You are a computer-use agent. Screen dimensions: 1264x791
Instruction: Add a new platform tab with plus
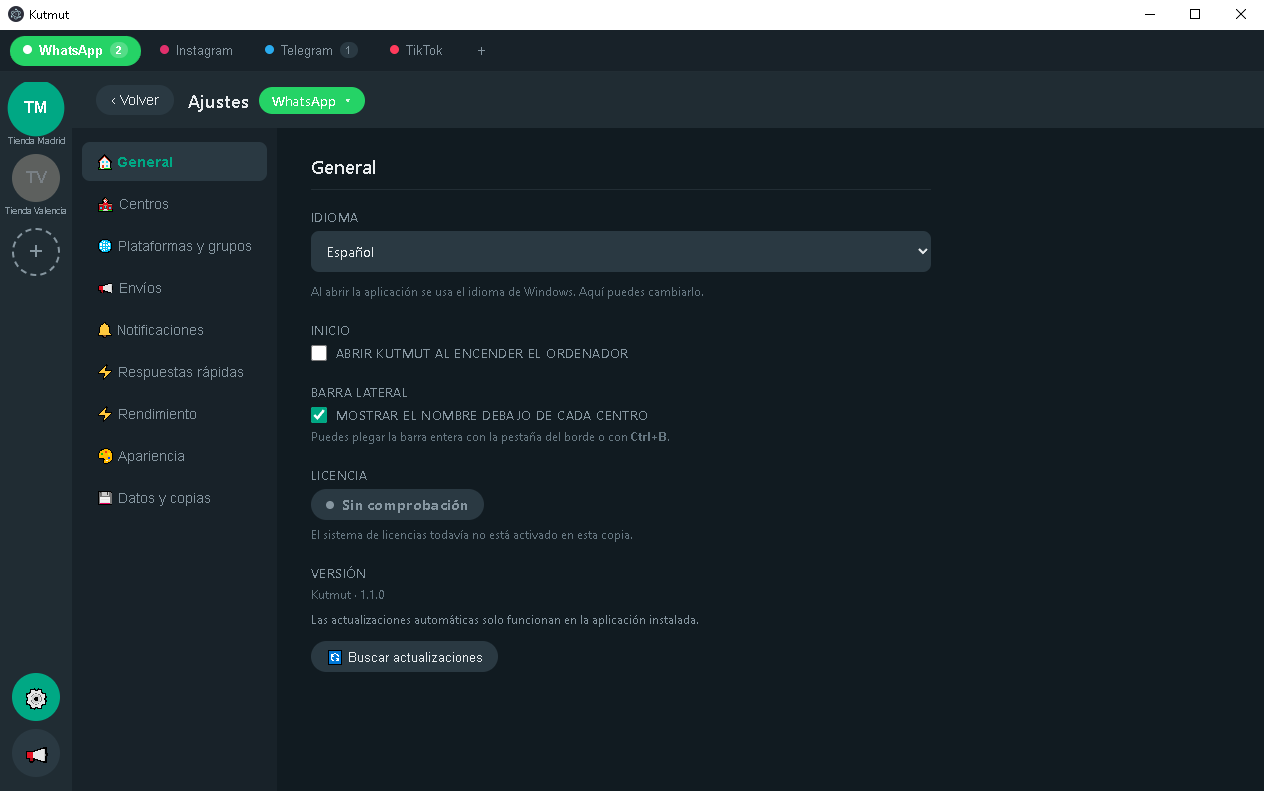[x=481, y=50]
